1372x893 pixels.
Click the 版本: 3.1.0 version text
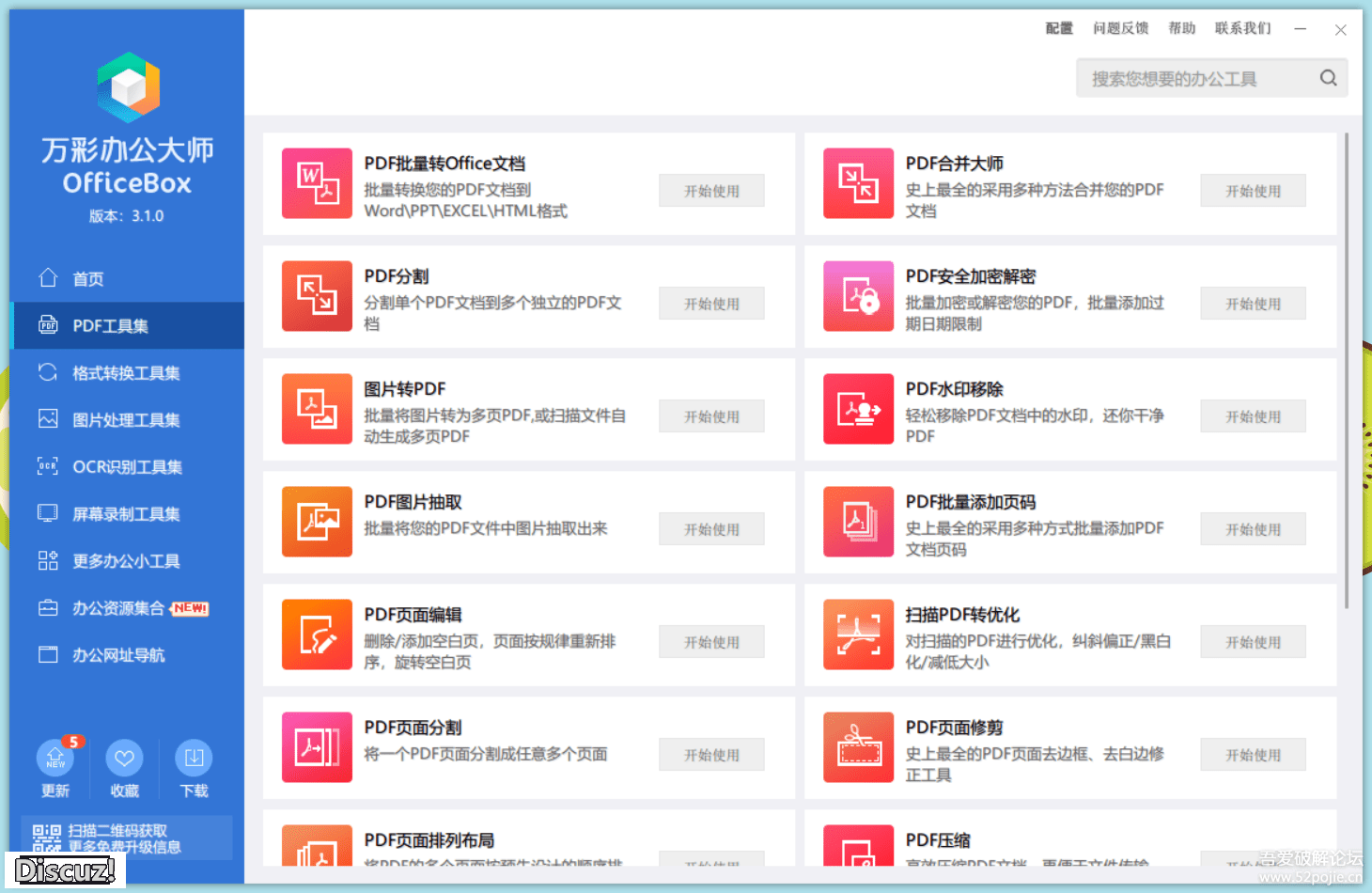pos(127,216)
